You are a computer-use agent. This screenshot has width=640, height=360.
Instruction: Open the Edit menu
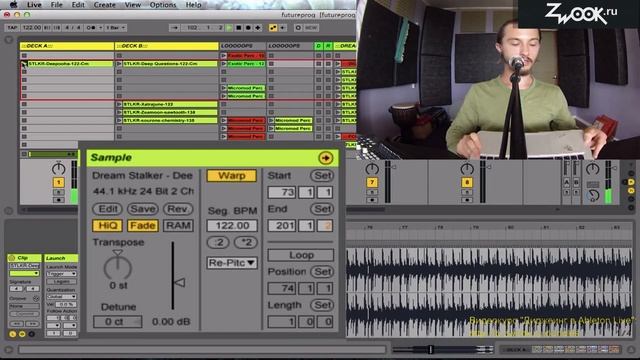[x=78, y=5]
